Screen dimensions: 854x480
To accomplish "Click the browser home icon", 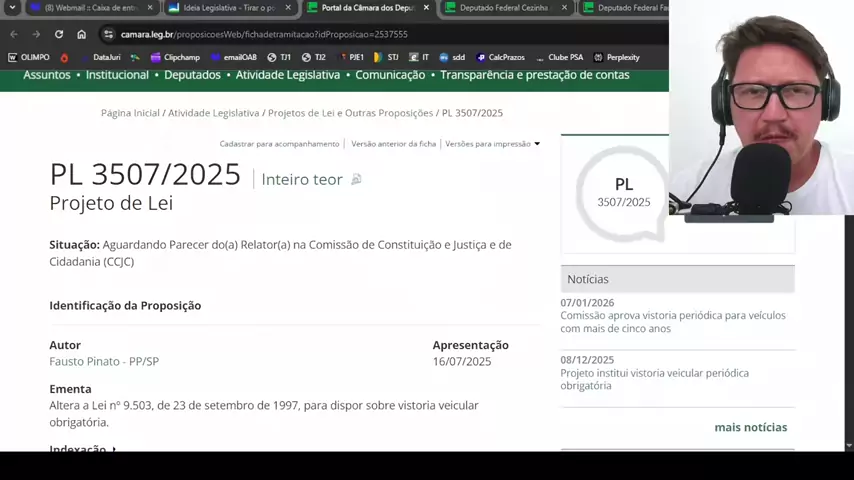I will click(x=81, y=34).
